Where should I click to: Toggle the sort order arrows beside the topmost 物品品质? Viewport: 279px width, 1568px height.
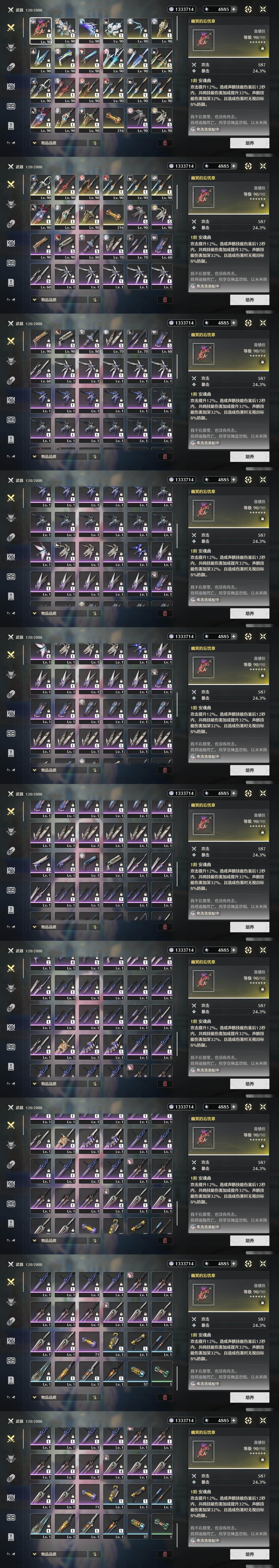(94, 143)
